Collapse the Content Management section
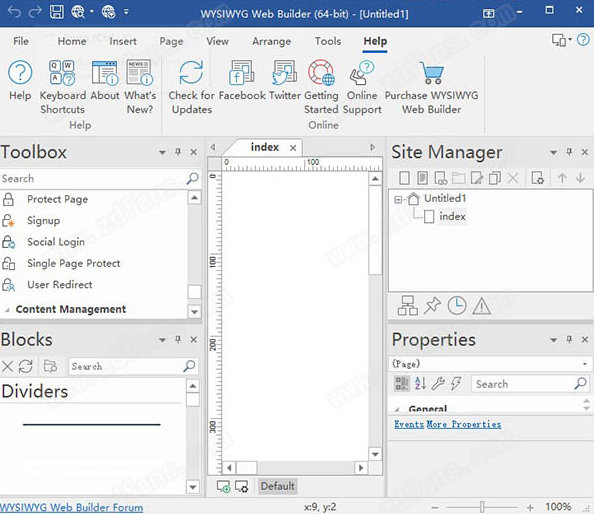594x514 pixels. (8, 309)
